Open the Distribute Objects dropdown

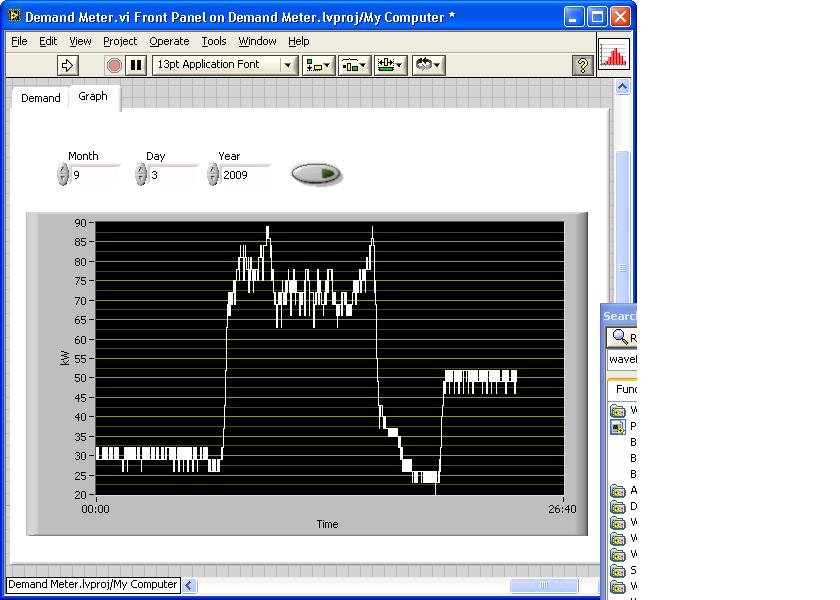point(354,65)
